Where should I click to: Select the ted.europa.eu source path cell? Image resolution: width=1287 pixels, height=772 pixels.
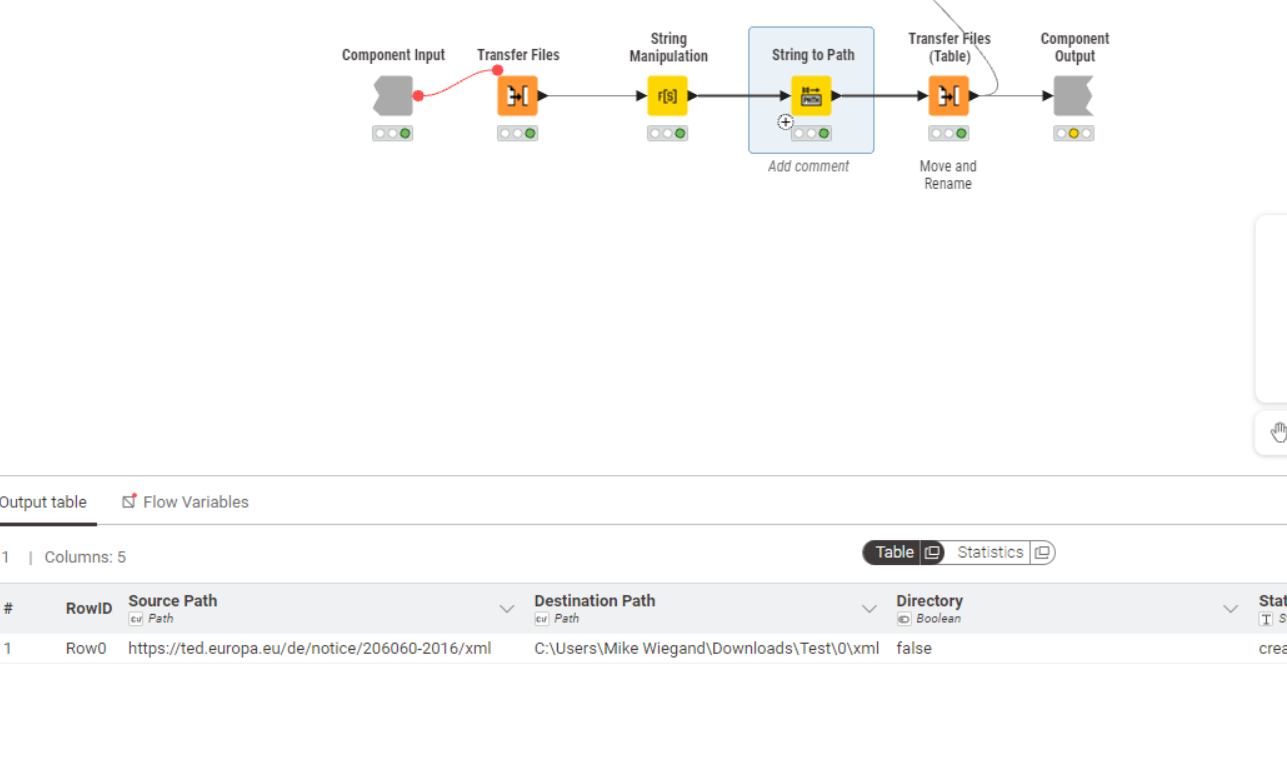pos(309,648)
